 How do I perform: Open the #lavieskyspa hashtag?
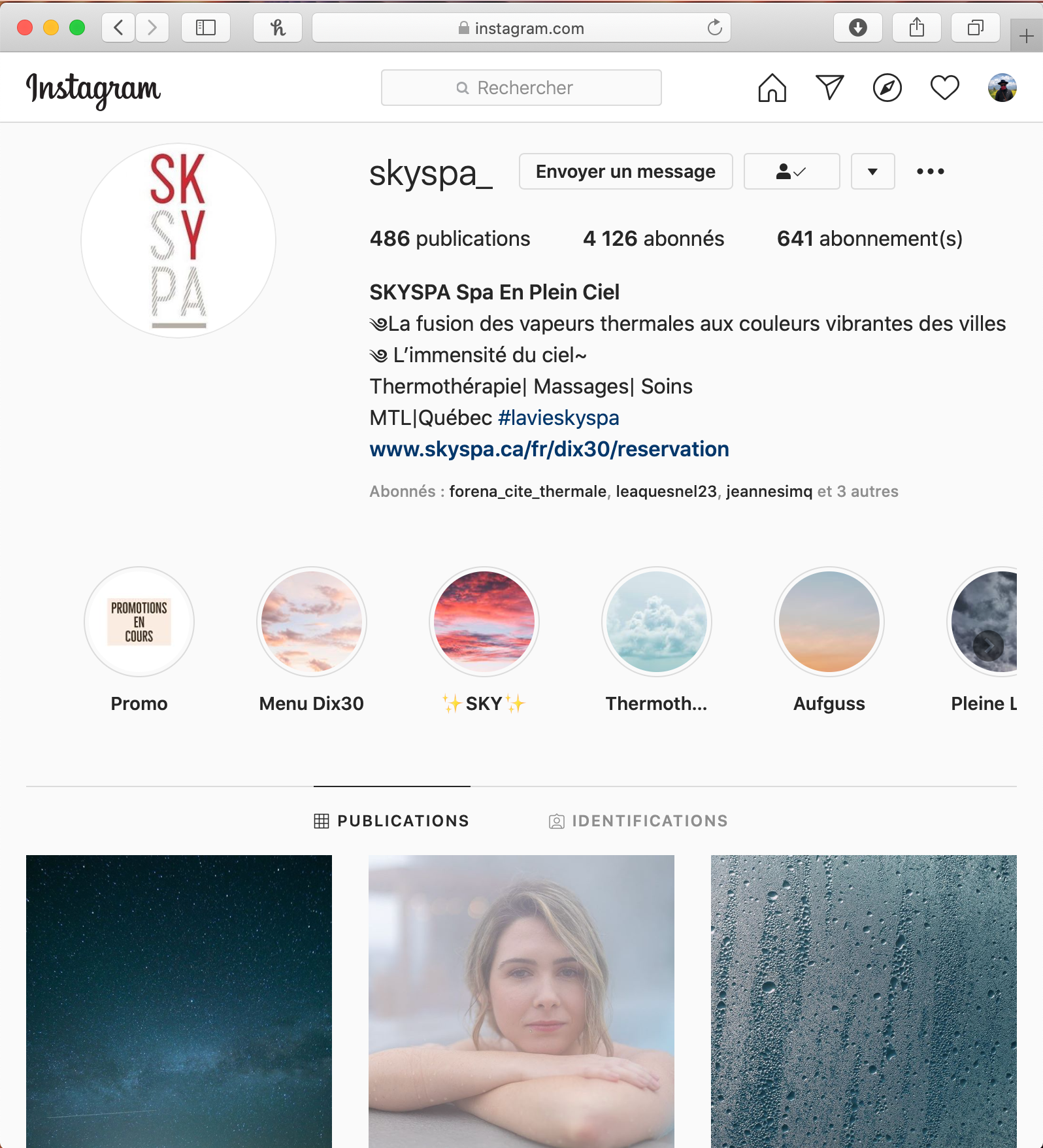(x=558, y=418)
